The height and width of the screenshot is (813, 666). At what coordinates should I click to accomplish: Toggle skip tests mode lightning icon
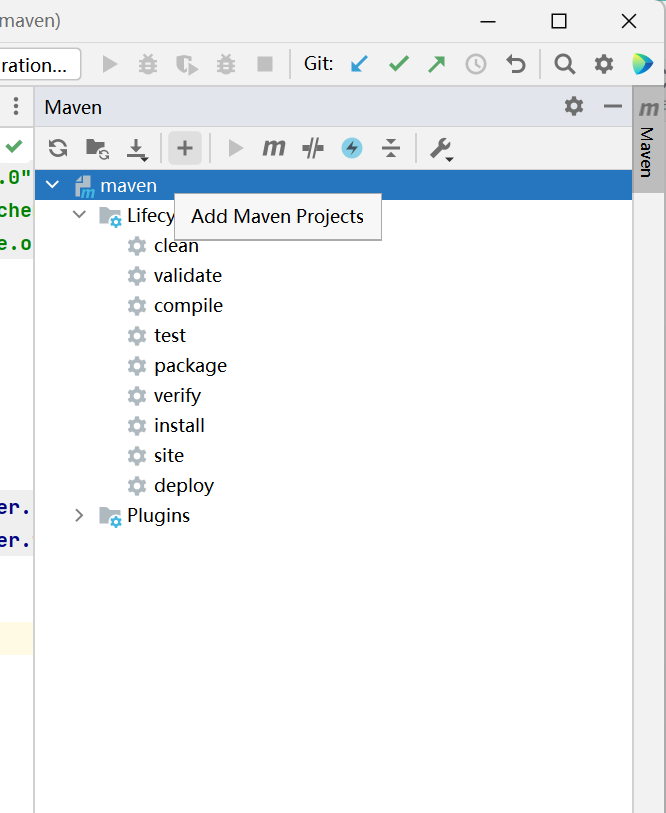point(352,148)
